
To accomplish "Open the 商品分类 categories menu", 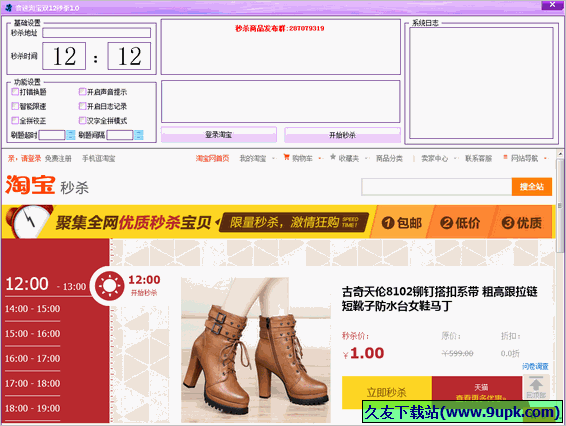I will tap(389, 158).
